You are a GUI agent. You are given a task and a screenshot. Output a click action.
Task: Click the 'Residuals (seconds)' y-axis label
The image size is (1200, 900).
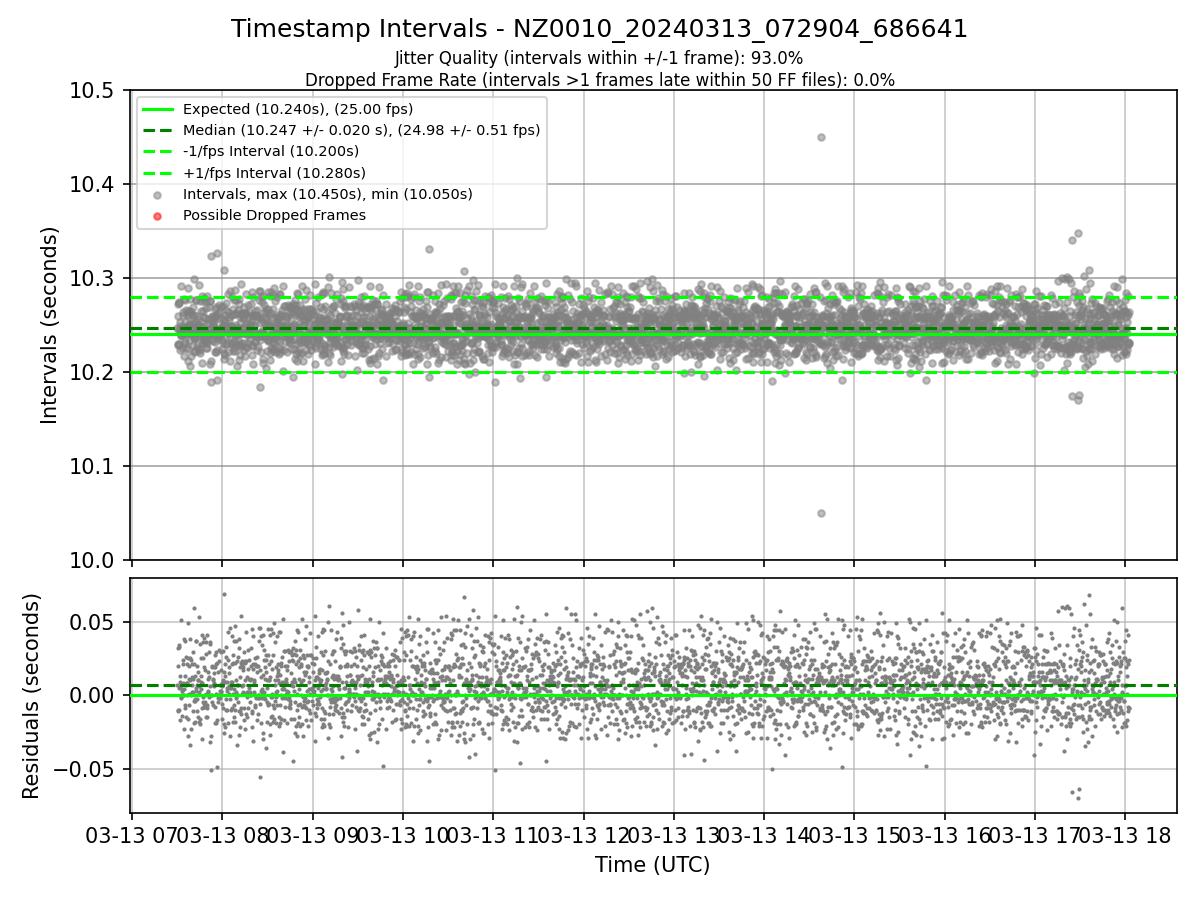click(31, 696)
